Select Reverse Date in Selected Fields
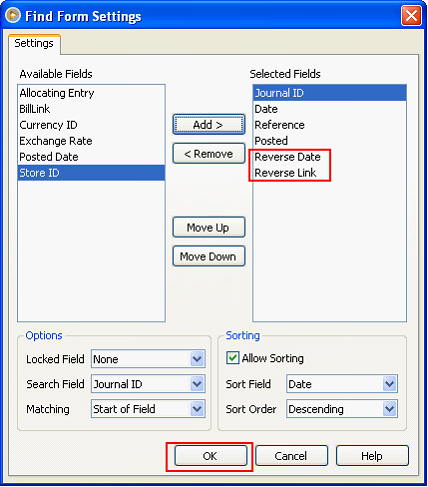This screenshot has height=487, width=428. pyautogui.click(x=287, y=157)
